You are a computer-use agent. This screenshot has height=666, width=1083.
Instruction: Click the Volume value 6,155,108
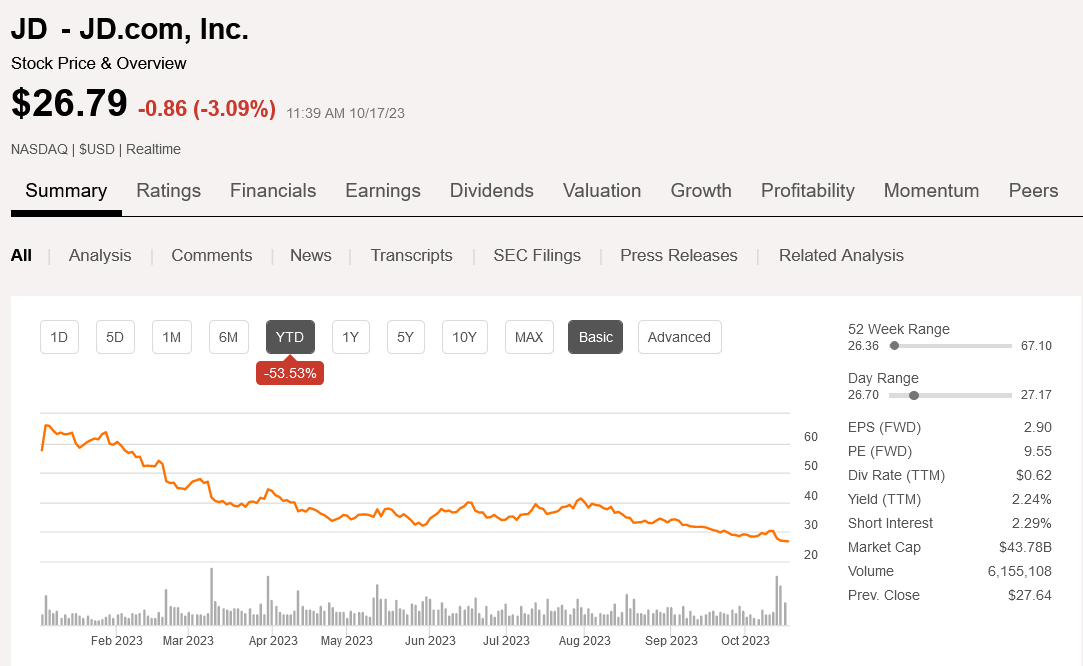point(1019,571)
